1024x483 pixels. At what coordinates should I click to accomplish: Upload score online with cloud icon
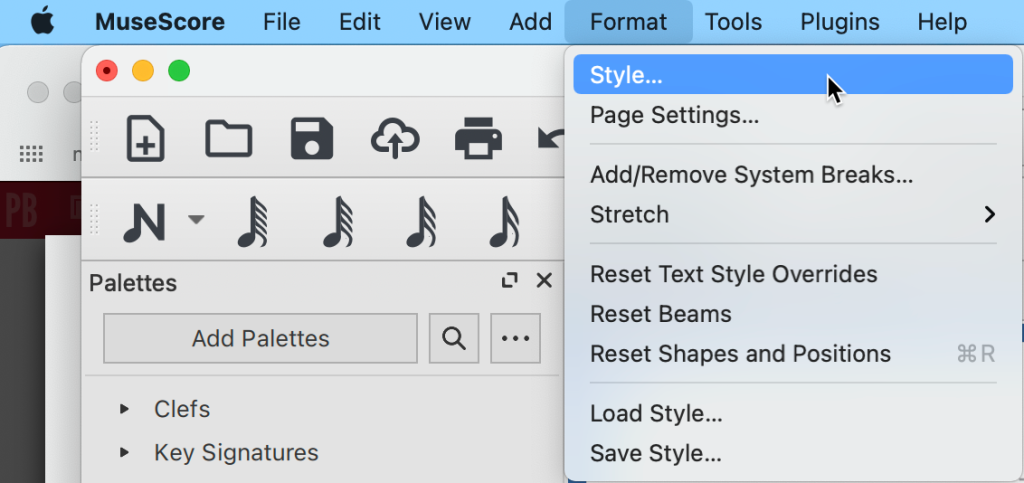tap(394, 138)
